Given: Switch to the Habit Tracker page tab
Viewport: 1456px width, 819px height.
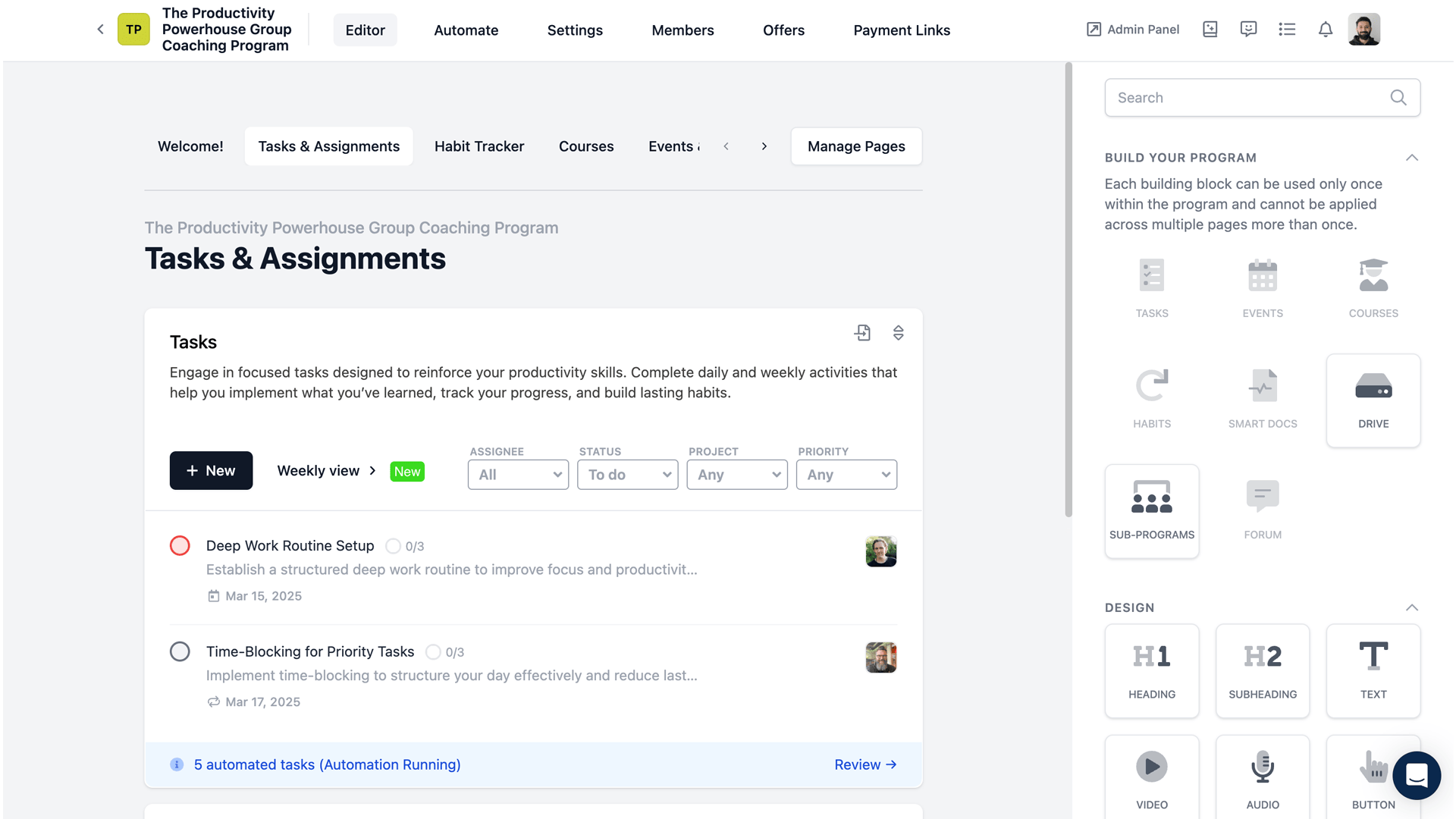Looking at the screenshot, I should tap(479, 146).
